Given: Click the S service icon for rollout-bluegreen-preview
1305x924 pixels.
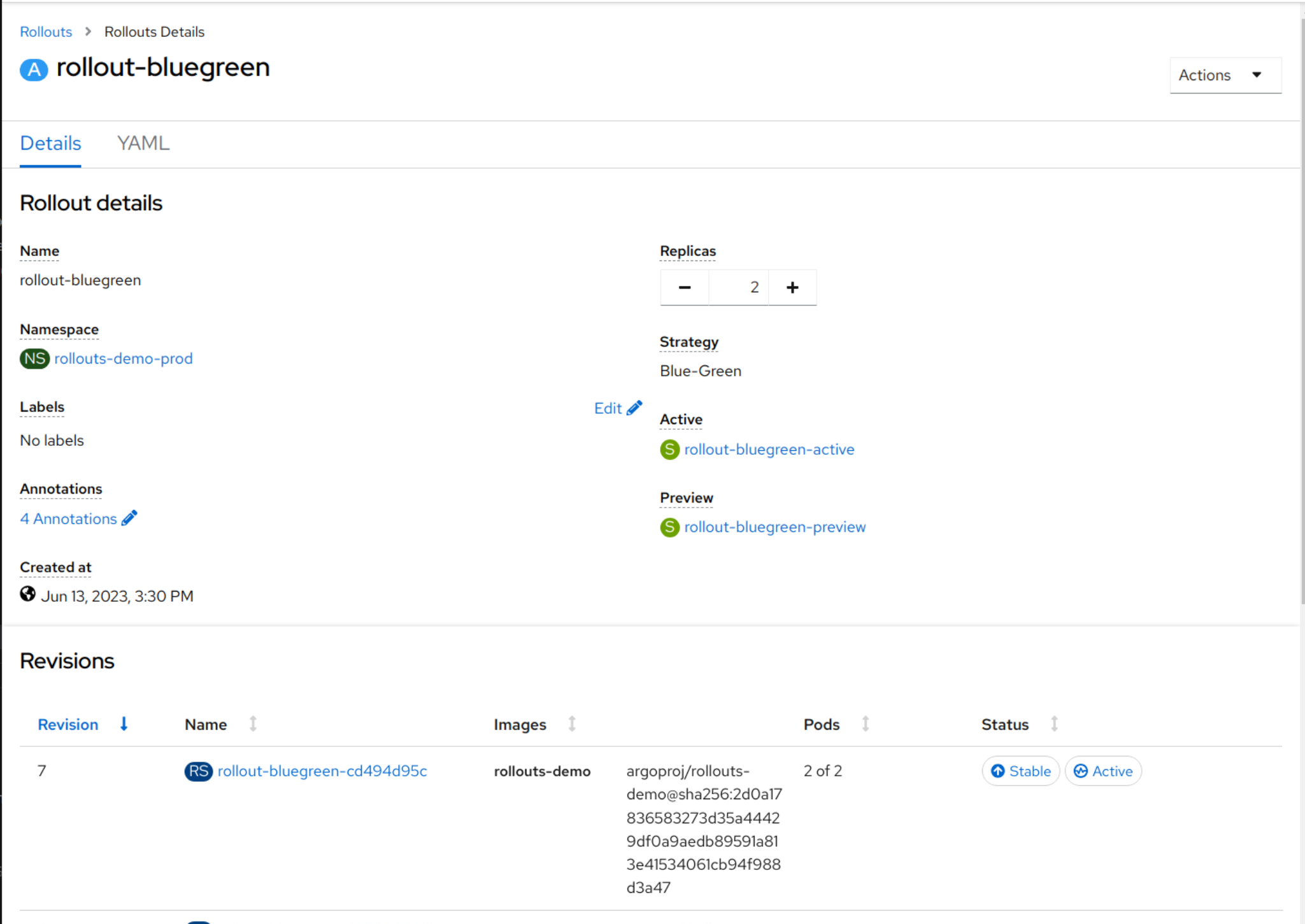Looking at the screenshot, I should pos(669,527).
